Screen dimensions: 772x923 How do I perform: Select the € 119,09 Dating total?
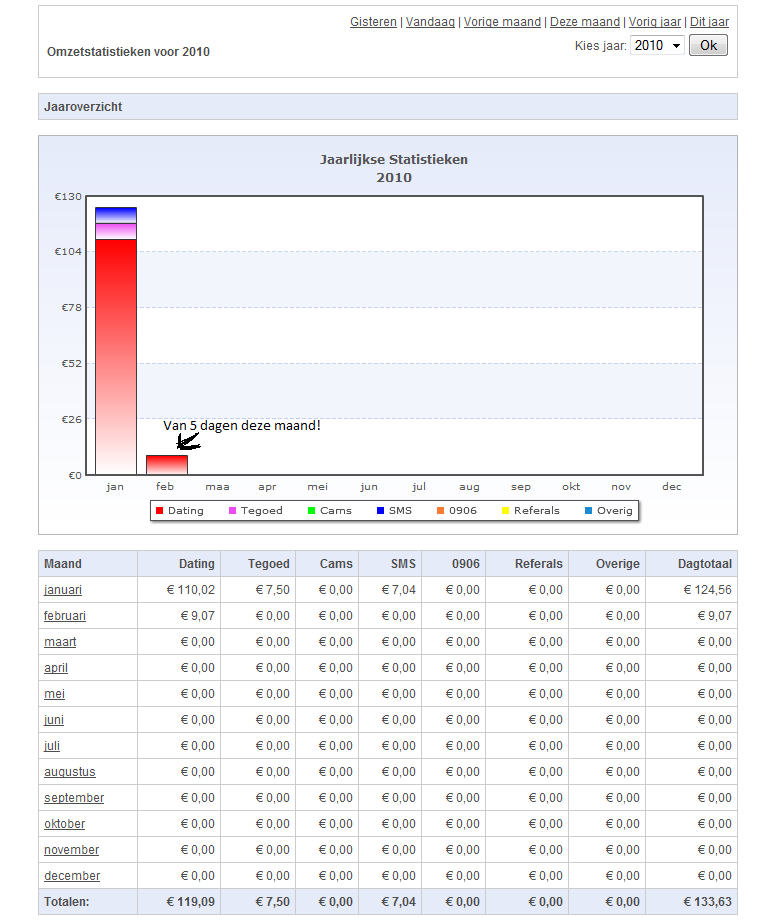pos(179,902)
